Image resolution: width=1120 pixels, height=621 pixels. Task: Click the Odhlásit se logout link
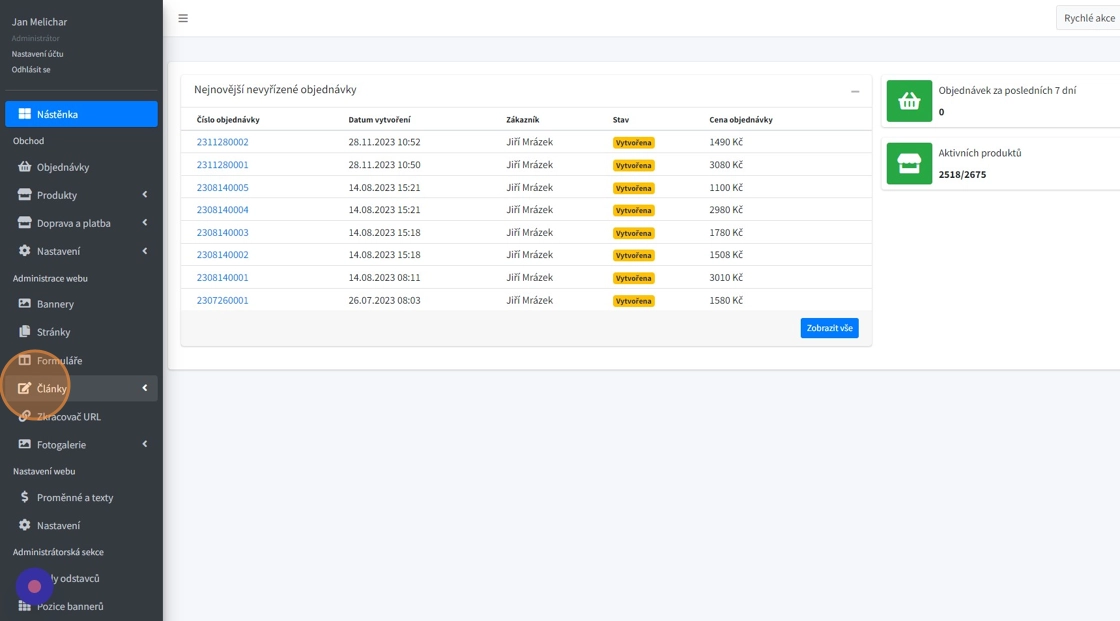pyautogui.click(x=31, y=69)
